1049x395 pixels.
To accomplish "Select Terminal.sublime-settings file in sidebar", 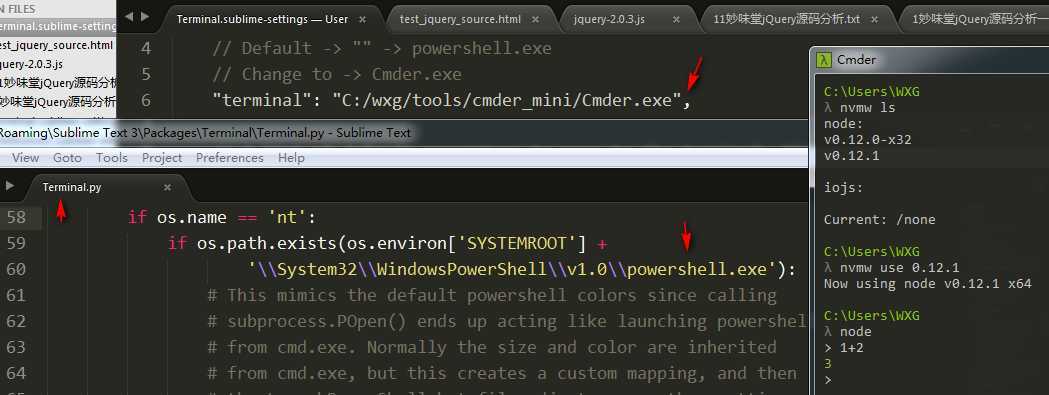I will point(58,27).
